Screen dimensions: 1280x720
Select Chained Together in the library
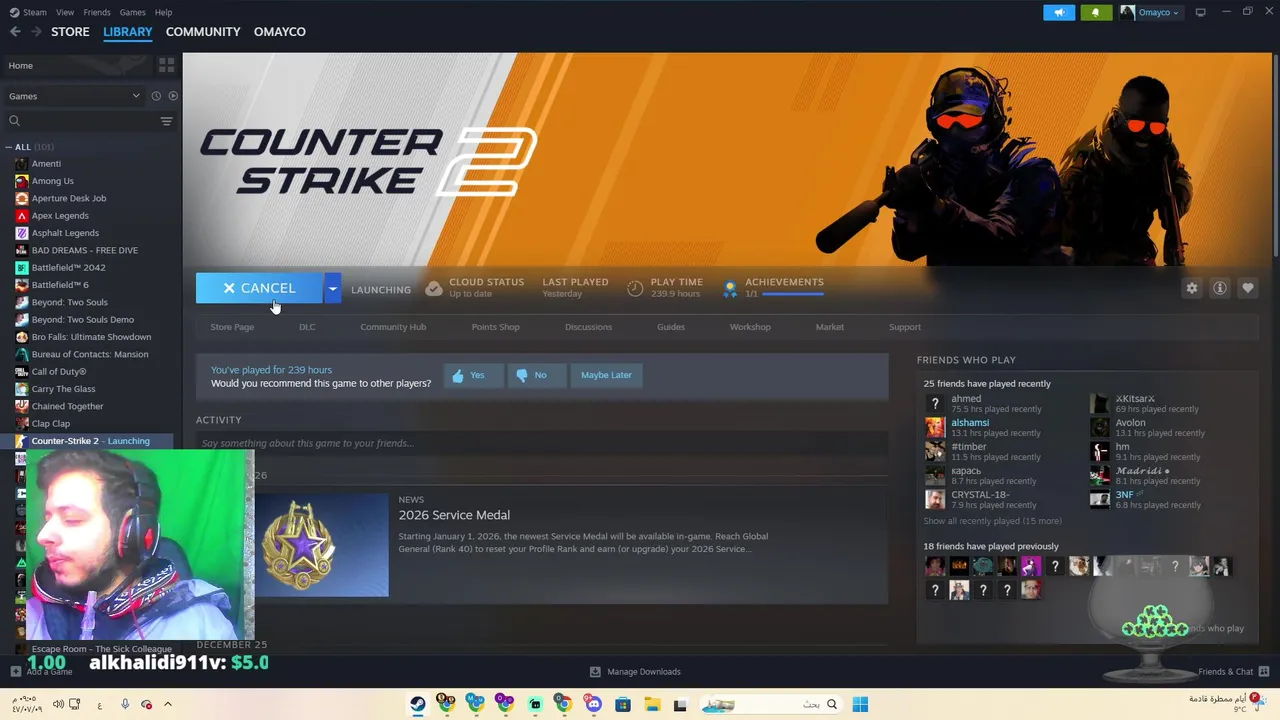point(67,407)
